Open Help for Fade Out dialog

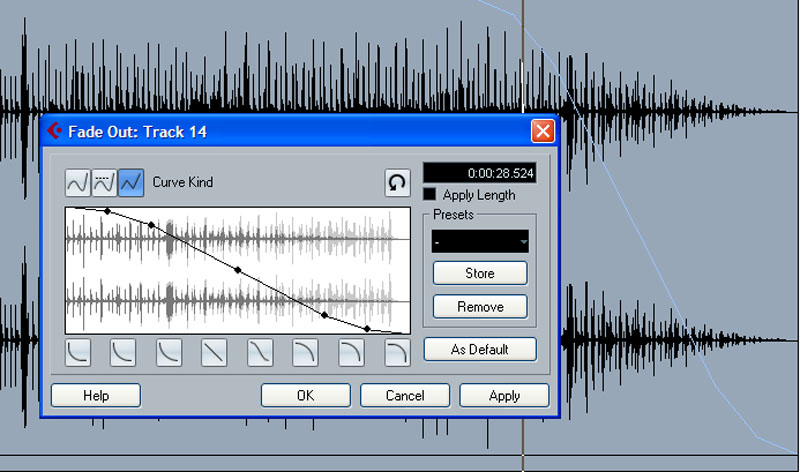96,395
